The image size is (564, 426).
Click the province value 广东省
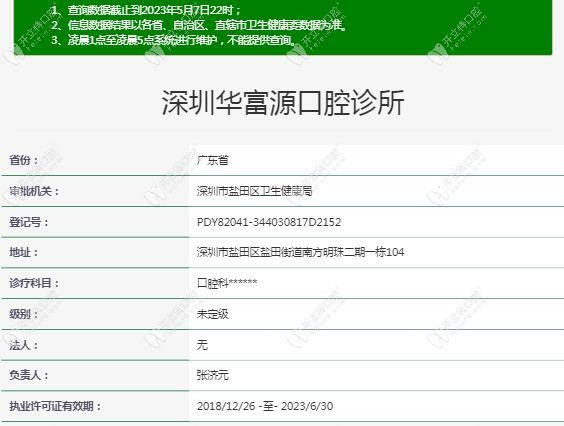coord(213,160)
